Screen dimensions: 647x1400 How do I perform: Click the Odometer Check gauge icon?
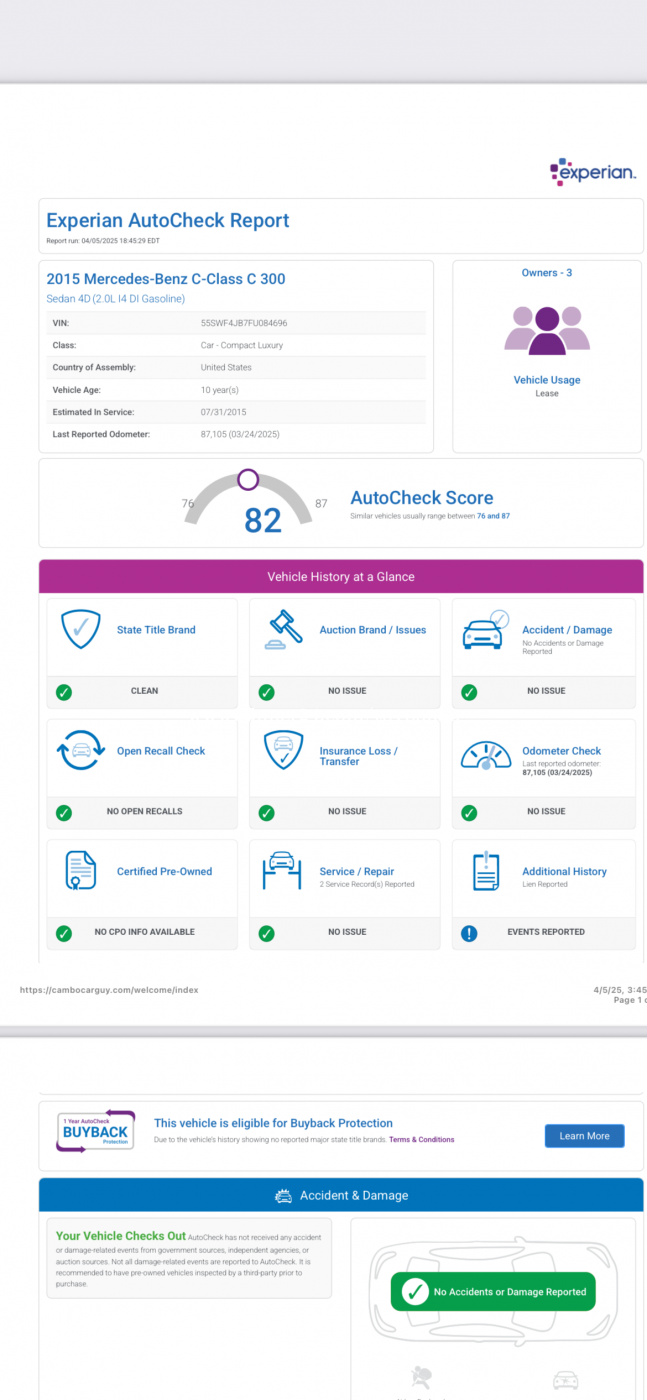coord(486,754)
